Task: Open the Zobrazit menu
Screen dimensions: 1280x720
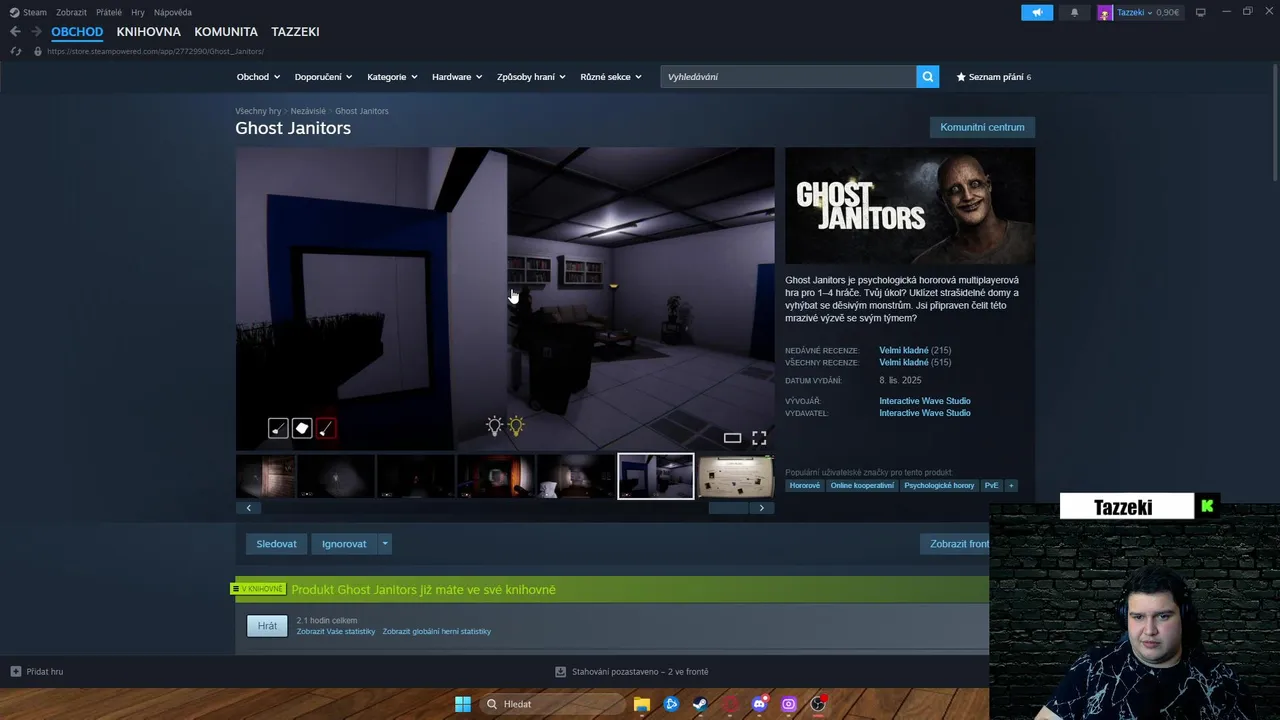Action: (x=71, y=12)
